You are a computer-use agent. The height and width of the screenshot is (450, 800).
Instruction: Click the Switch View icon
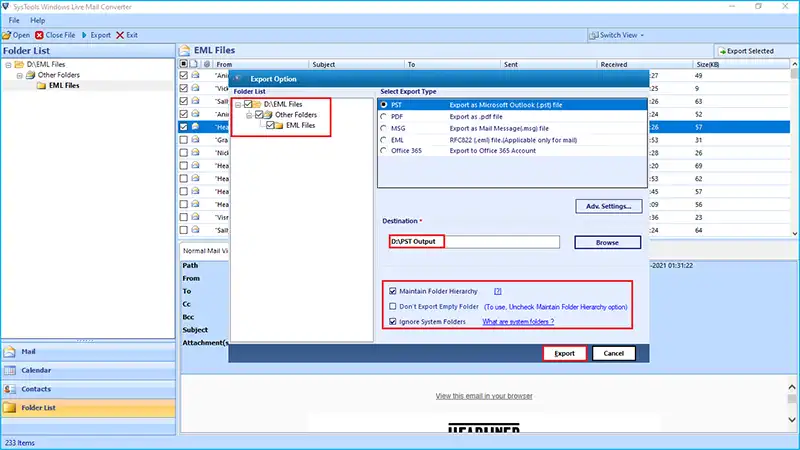pos(593,35)
